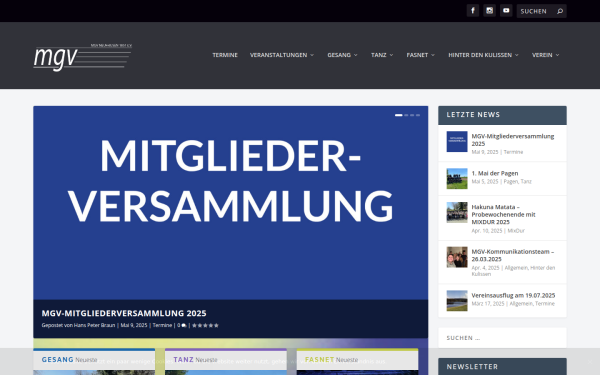Open the Hinter den Kulissen menu
The height and width of the screenshot is (375, 600).
click(480, 55)
